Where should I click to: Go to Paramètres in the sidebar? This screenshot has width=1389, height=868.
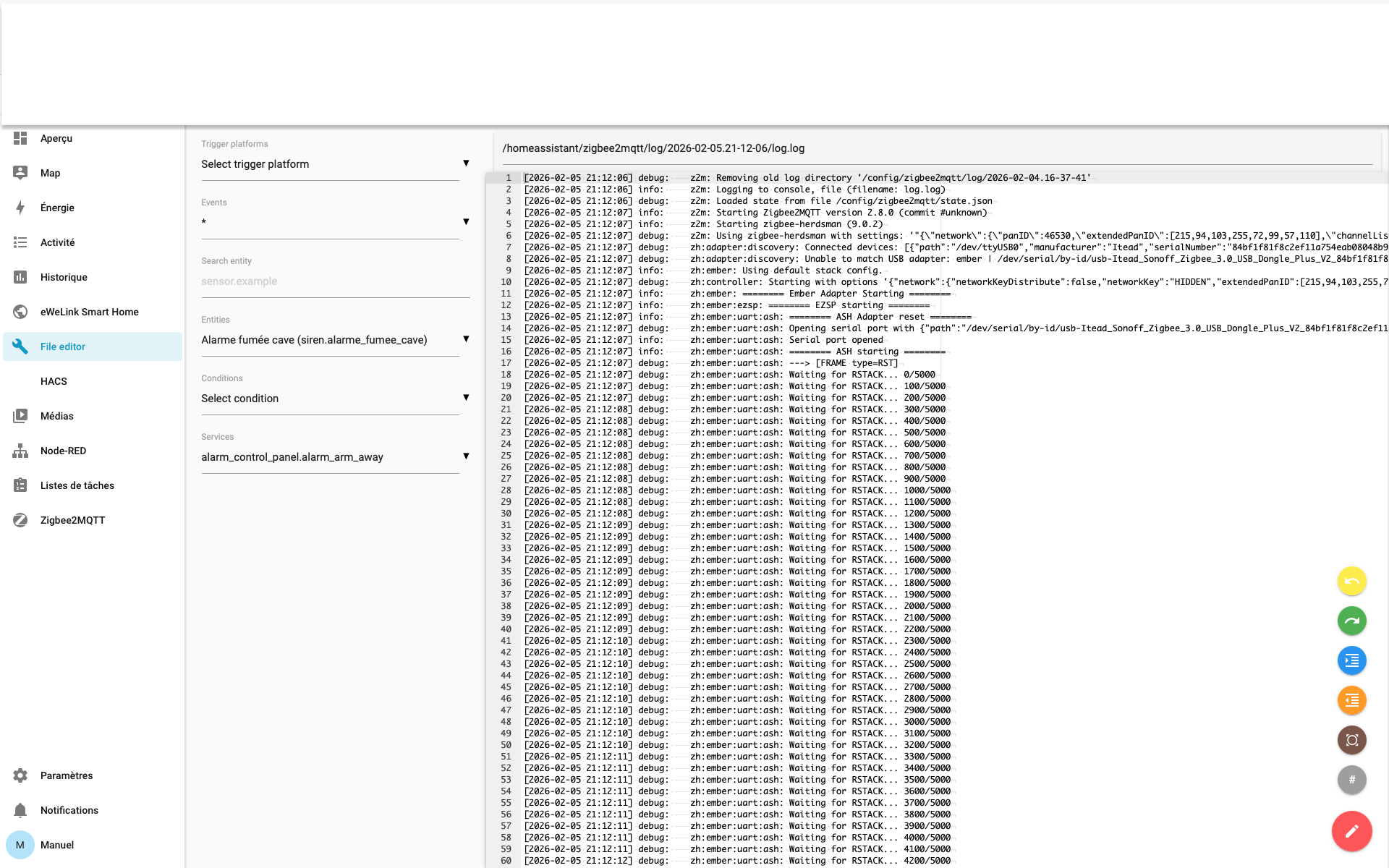66,775
